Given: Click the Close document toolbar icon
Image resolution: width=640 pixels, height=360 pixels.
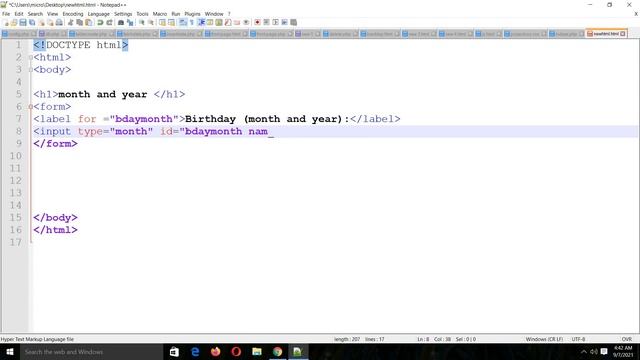Looking at the screenshot, I should click(41, 22).
